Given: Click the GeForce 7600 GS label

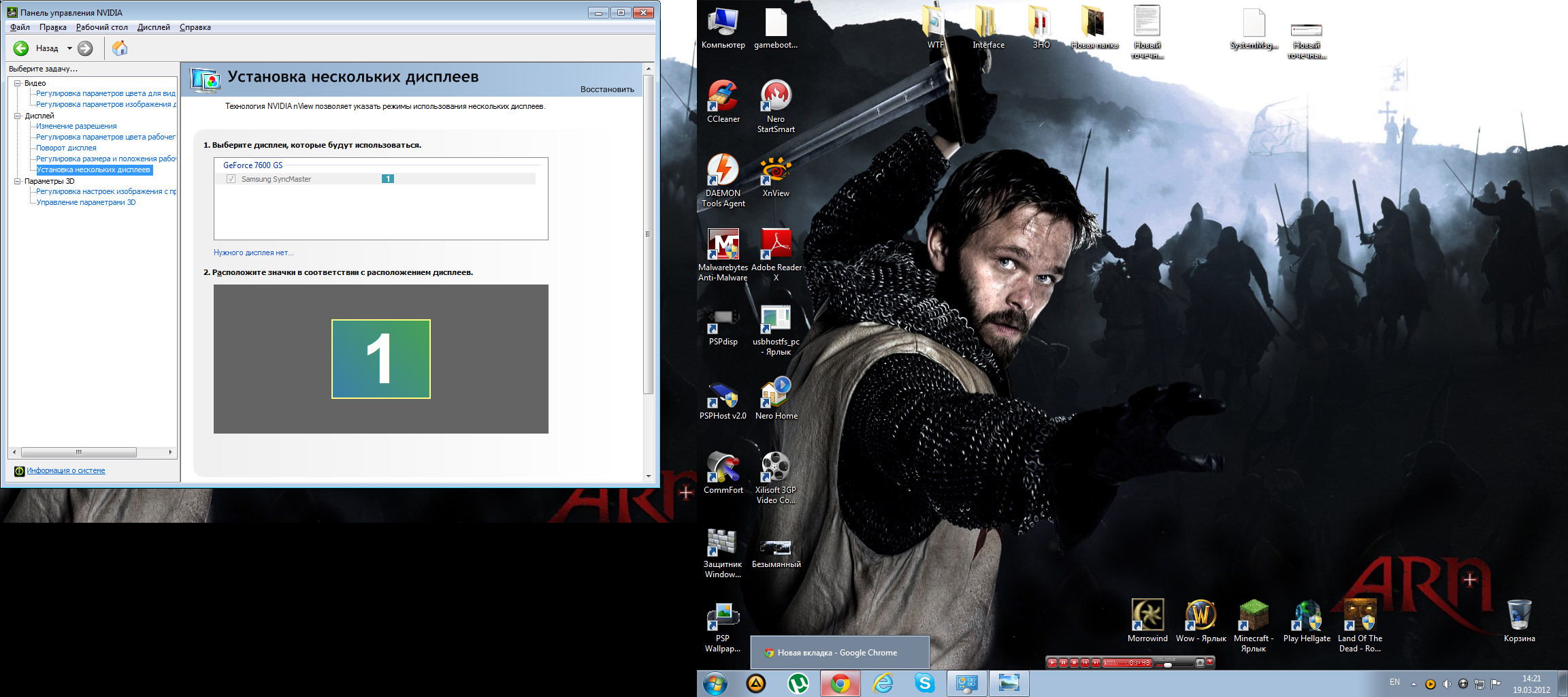Looking at the screenshot, I should coord(253,165).
